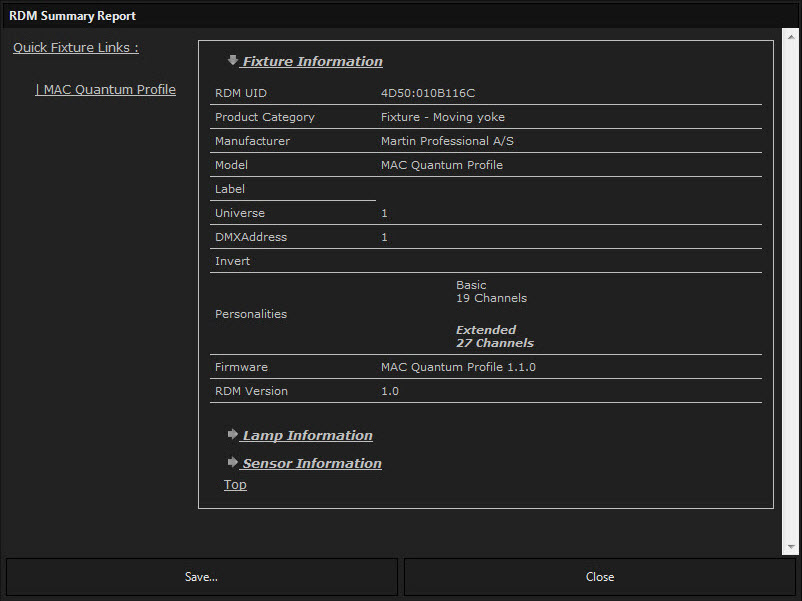Screen dimensions: 802x601
Task: Click the Save... button
Action: click(x=202, y=577)
